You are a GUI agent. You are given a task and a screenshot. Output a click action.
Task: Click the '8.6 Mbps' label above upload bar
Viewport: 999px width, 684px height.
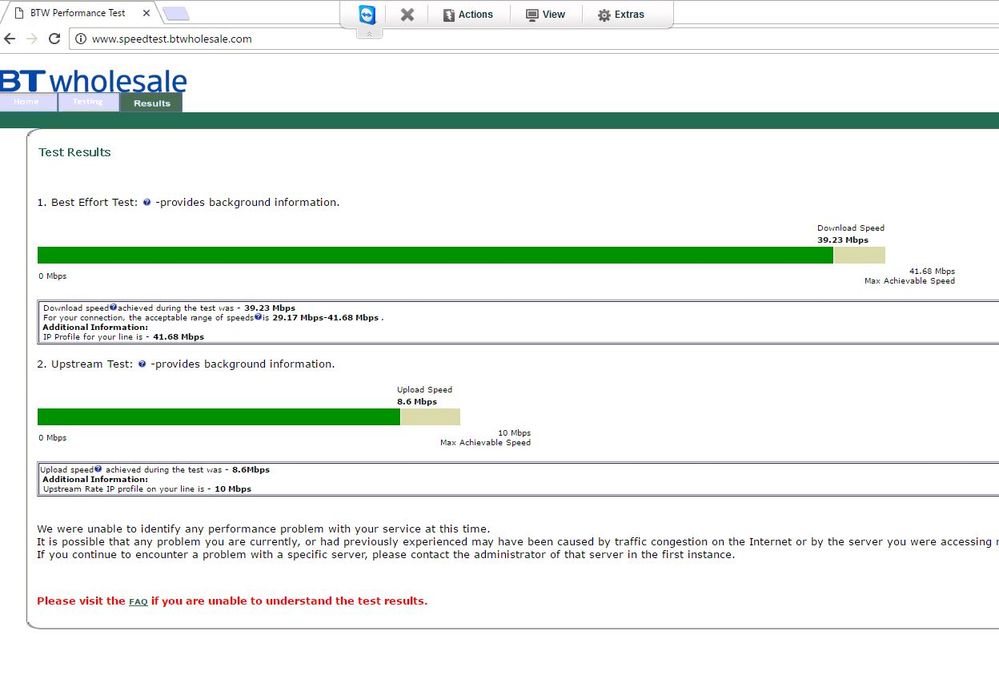coord(417,402)
